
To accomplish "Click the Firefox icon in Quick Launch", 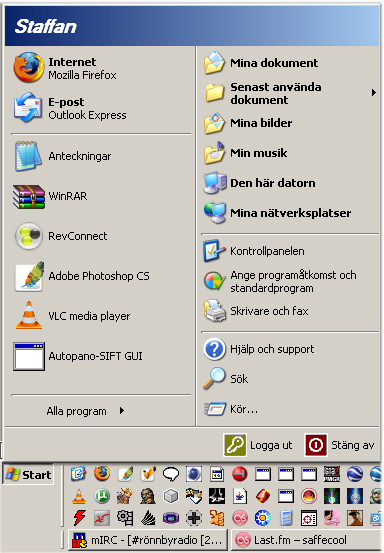I will tap(102, 474).
